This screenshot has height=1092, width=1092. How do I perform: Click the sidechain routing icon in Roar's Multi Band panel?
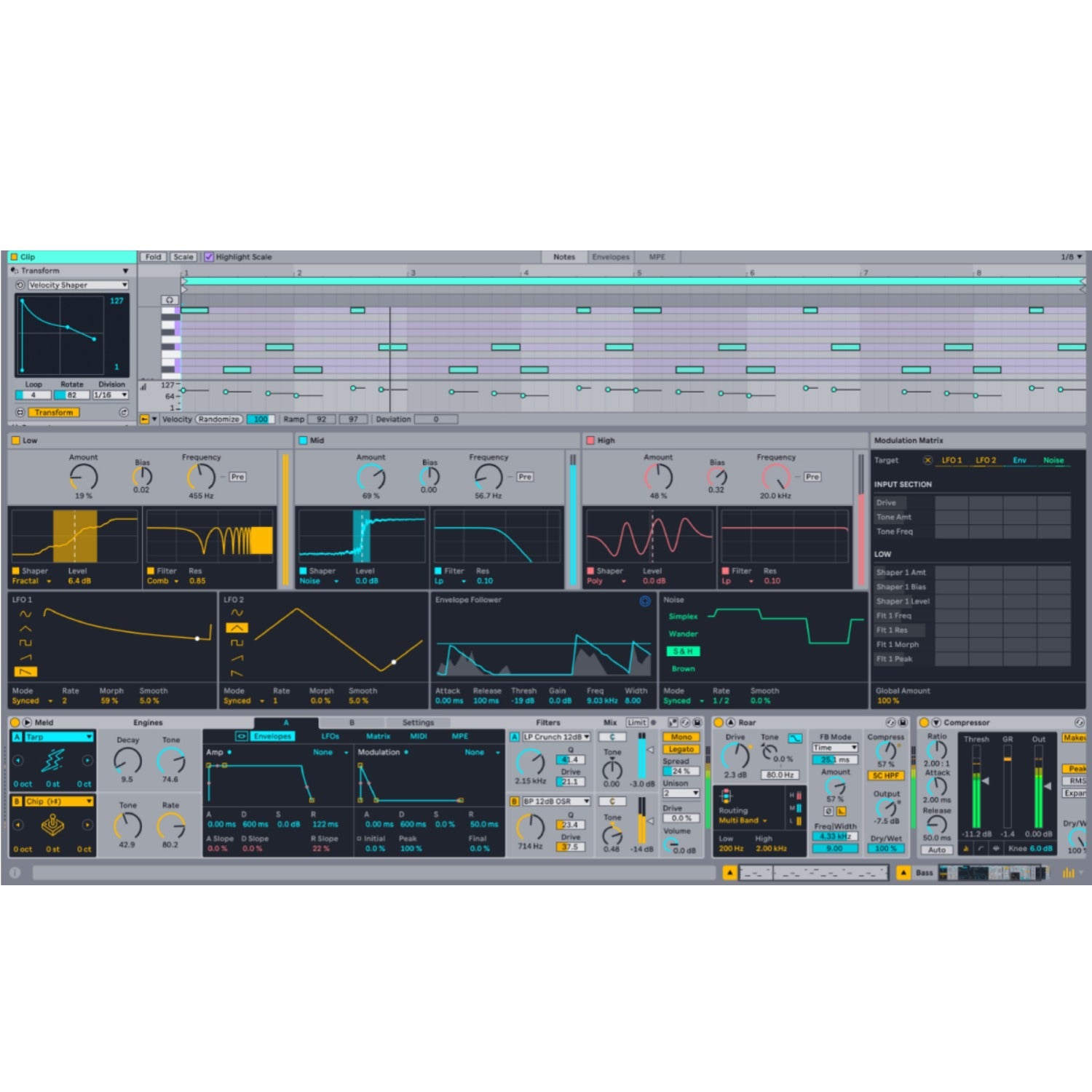pos(727,796)
